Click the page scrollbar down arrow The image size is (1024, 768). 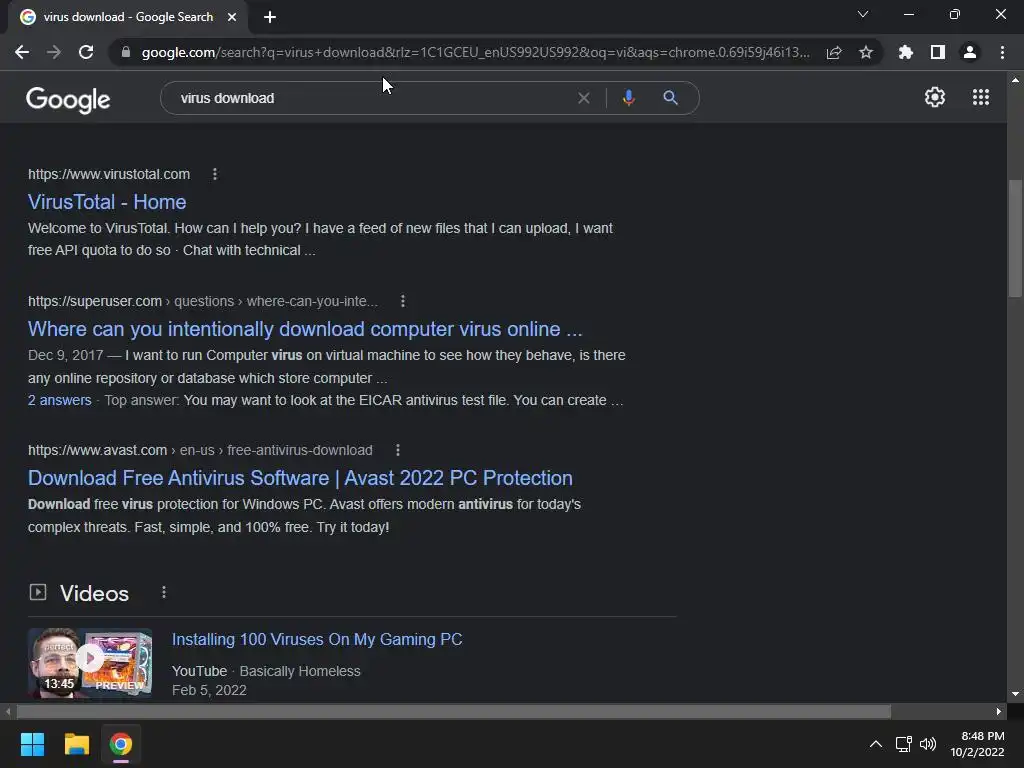1015,694
